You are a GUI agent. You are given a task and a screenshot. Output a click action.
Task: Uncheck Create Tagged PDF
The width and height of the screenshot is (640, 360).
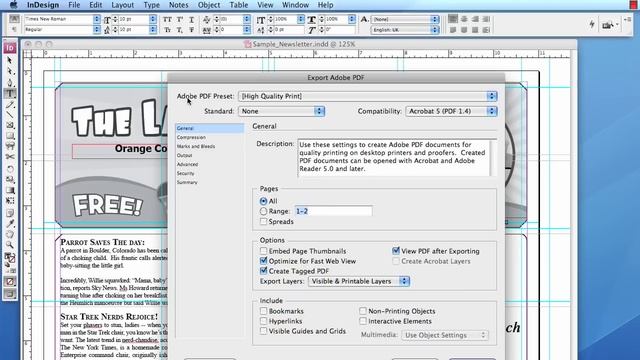coord(263,271)
